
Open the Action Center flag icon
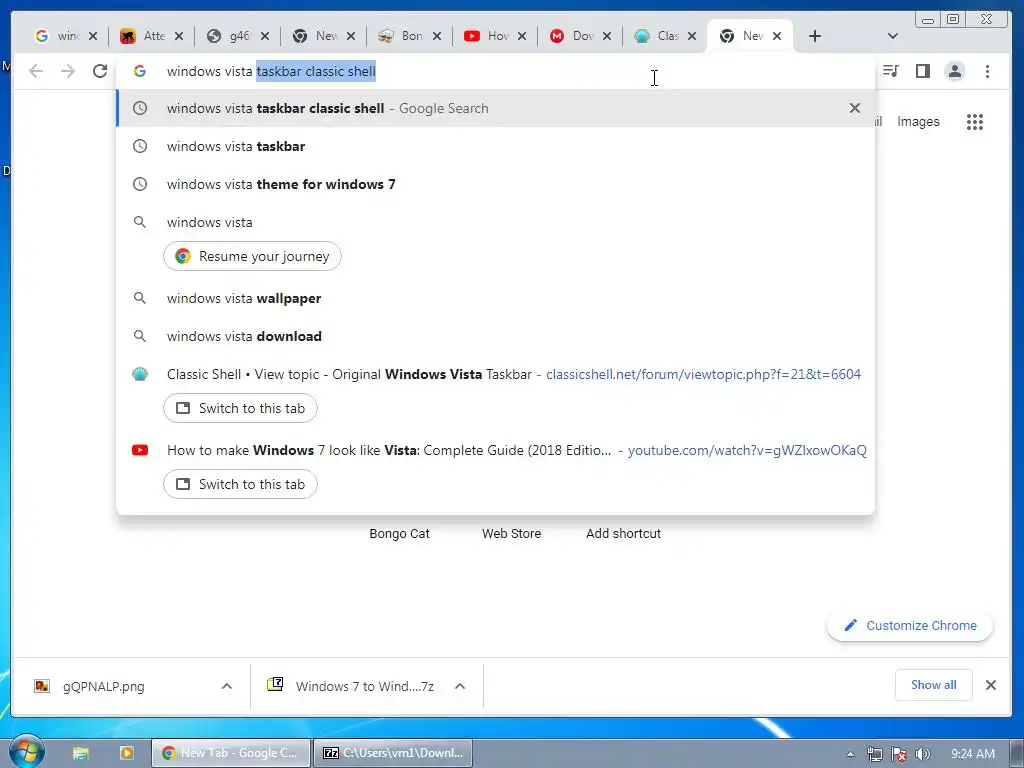tap(899, 754)
